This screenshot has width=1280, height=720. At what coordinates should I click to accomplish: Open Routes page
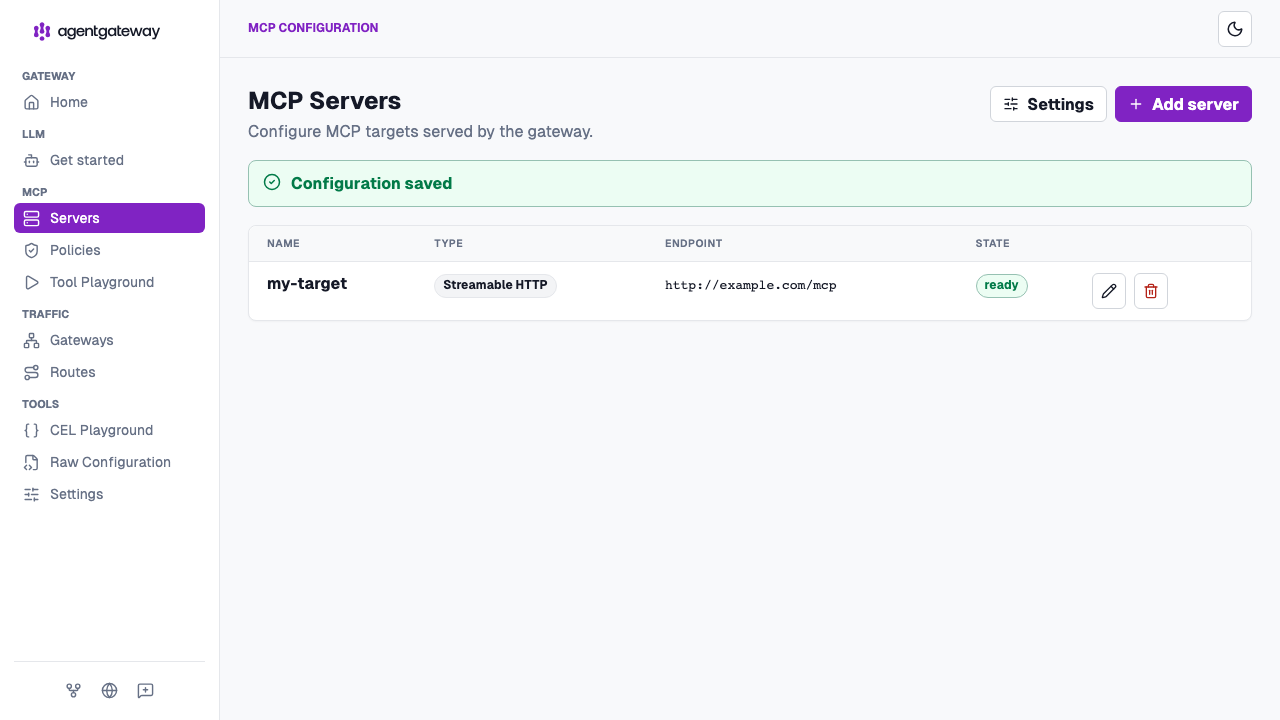[109, 372]
